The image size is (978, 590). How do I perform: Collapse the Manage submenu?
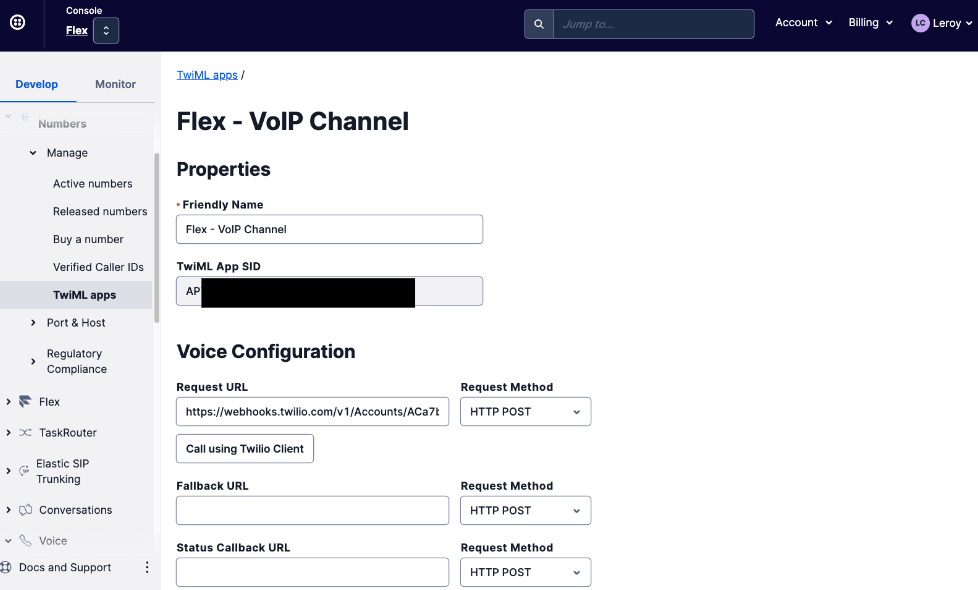click(33, 153)
